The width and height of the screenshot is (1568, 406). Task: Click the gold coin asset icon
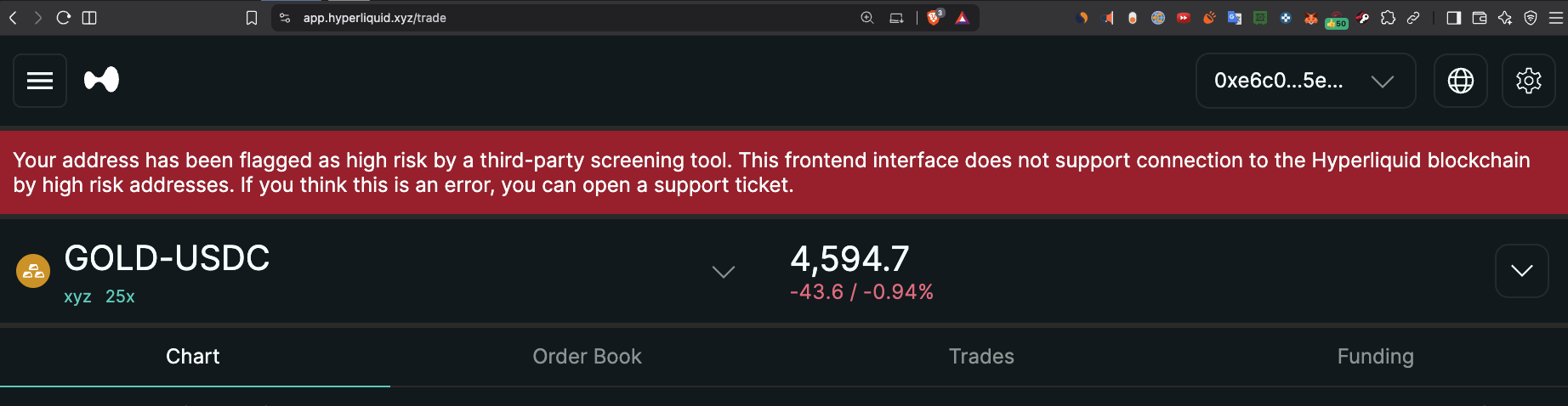(x=33, y=271)
